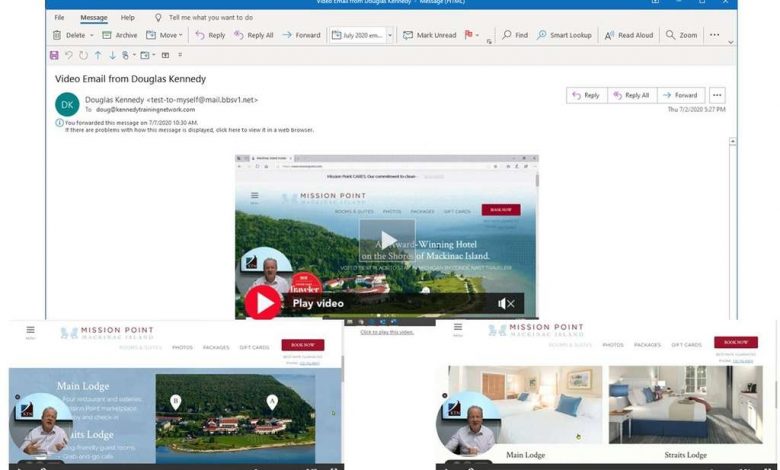Click Reply All button in the message header
The width and height of the screenshot is (780, 470).
(x=632, y=95)
